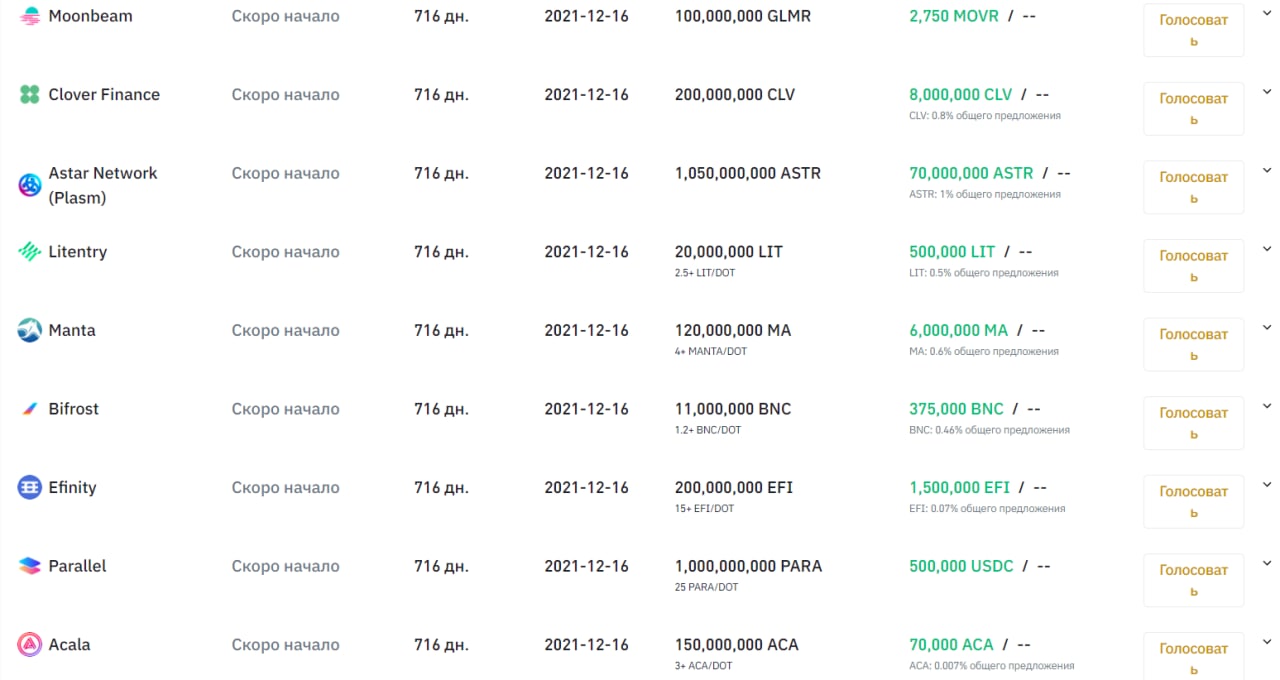Click the Clover Finance green clover icon
This screenshot has height=680, width=1280.
click(x=30, y=95)
